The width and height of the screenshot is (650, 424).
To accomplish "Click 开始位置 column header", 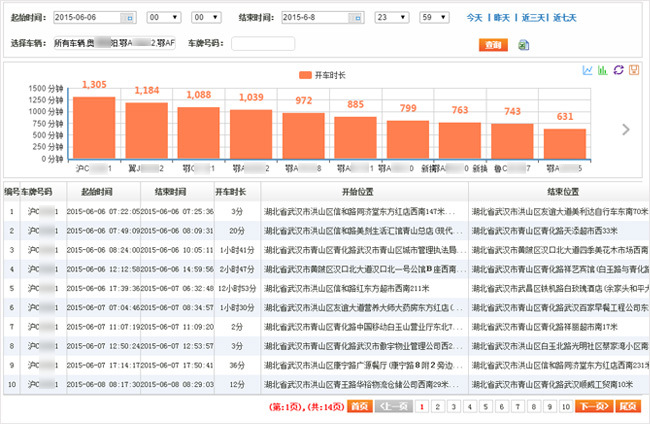I will tap(365, 192).
